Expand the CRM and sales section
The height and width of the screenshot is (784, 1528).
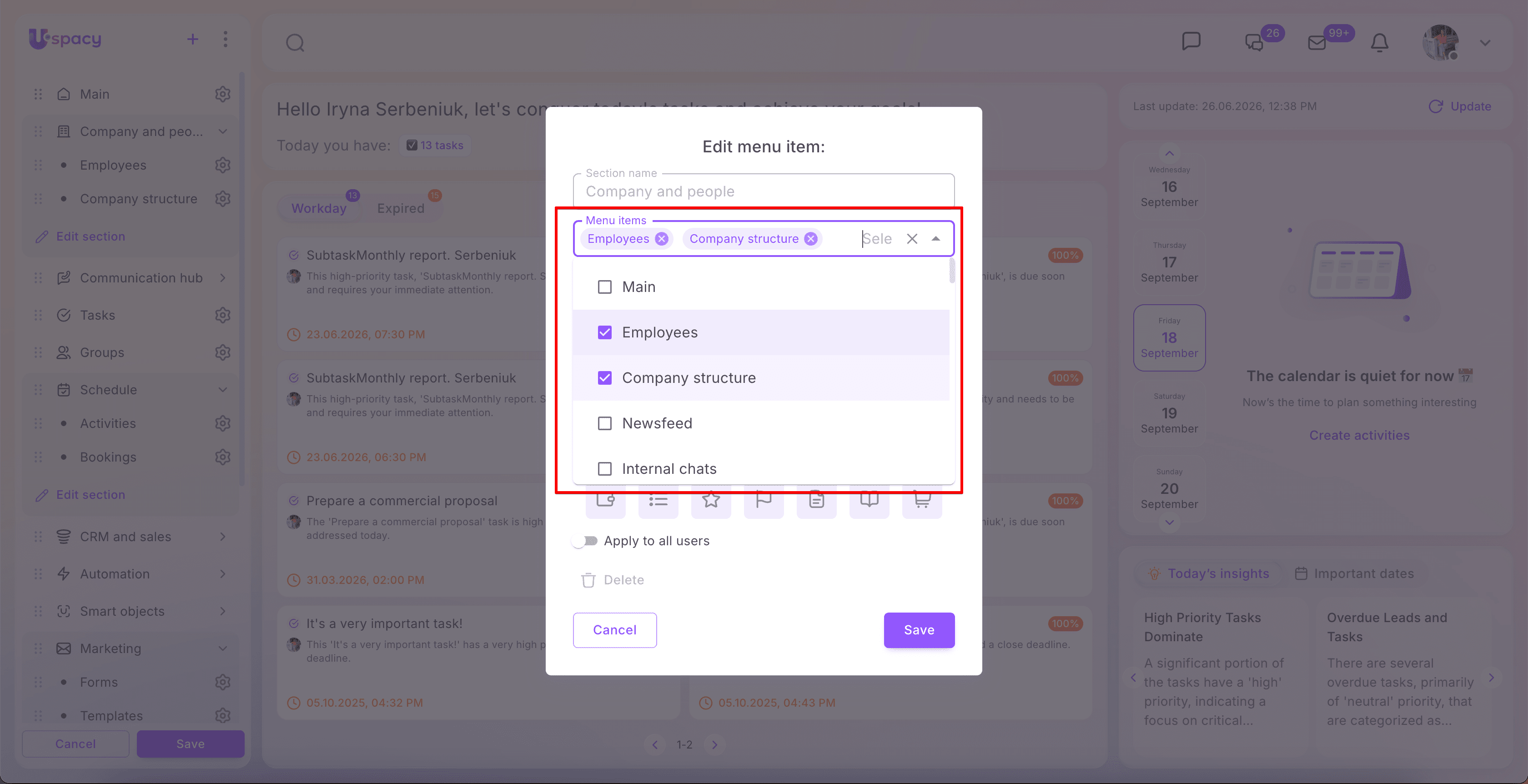222,537
